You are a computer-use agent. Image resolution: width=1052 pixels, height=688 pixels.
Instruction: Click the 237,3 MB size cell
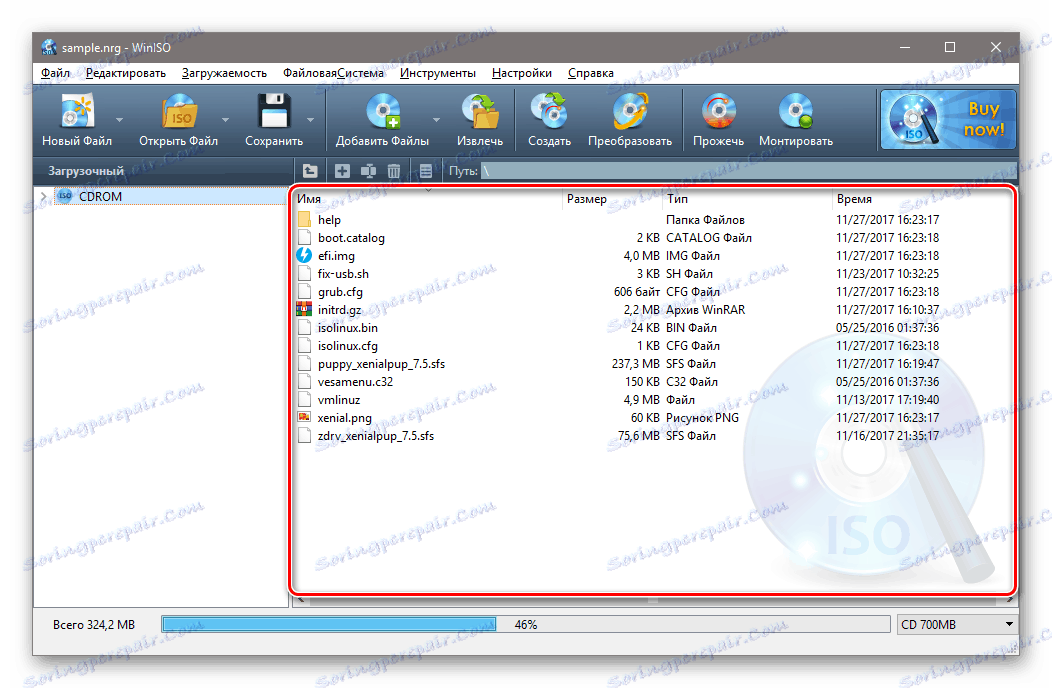(x=636, y=364)
